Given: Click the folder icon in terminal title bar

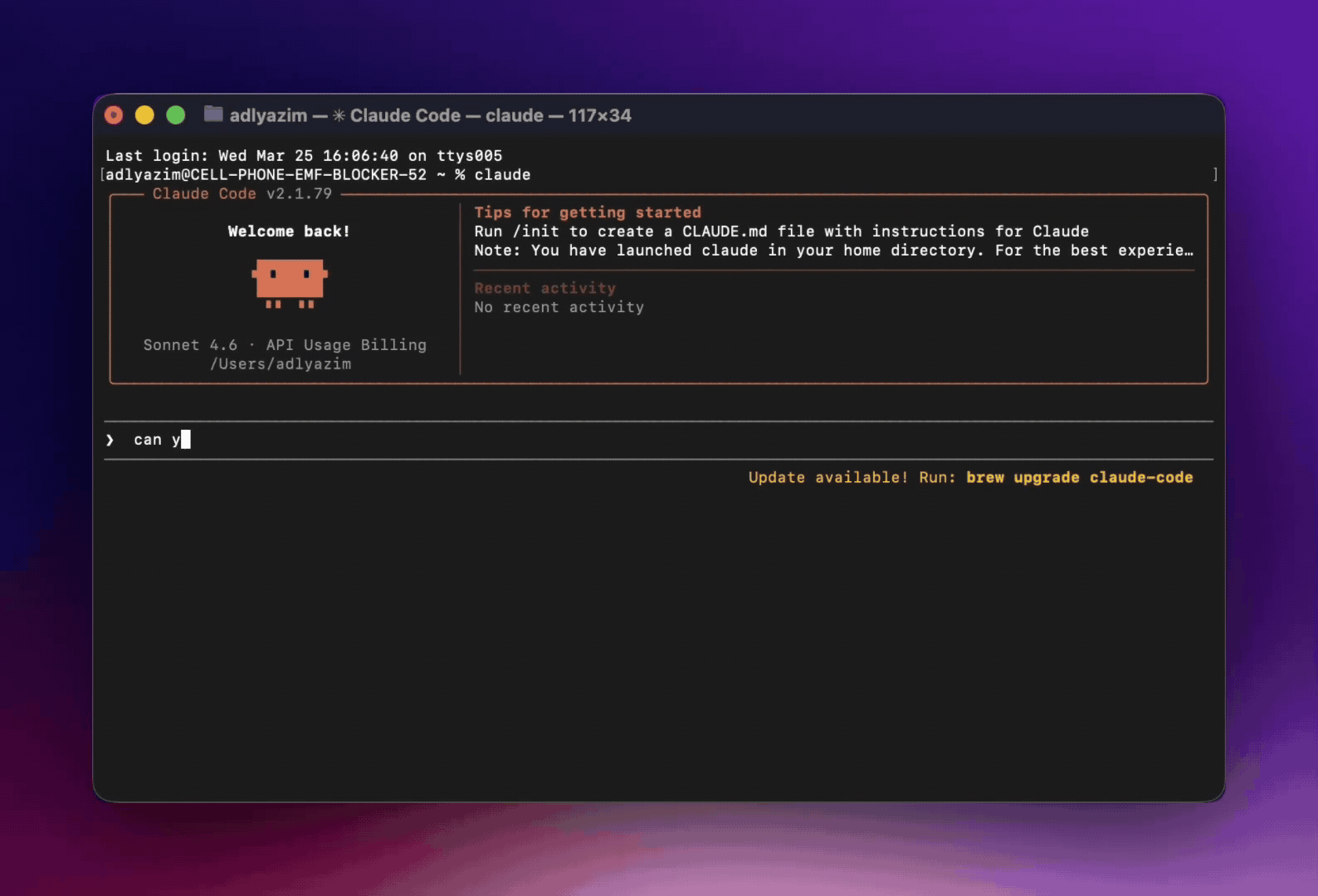Looking at the screenshot, I should tap(213, 114).
